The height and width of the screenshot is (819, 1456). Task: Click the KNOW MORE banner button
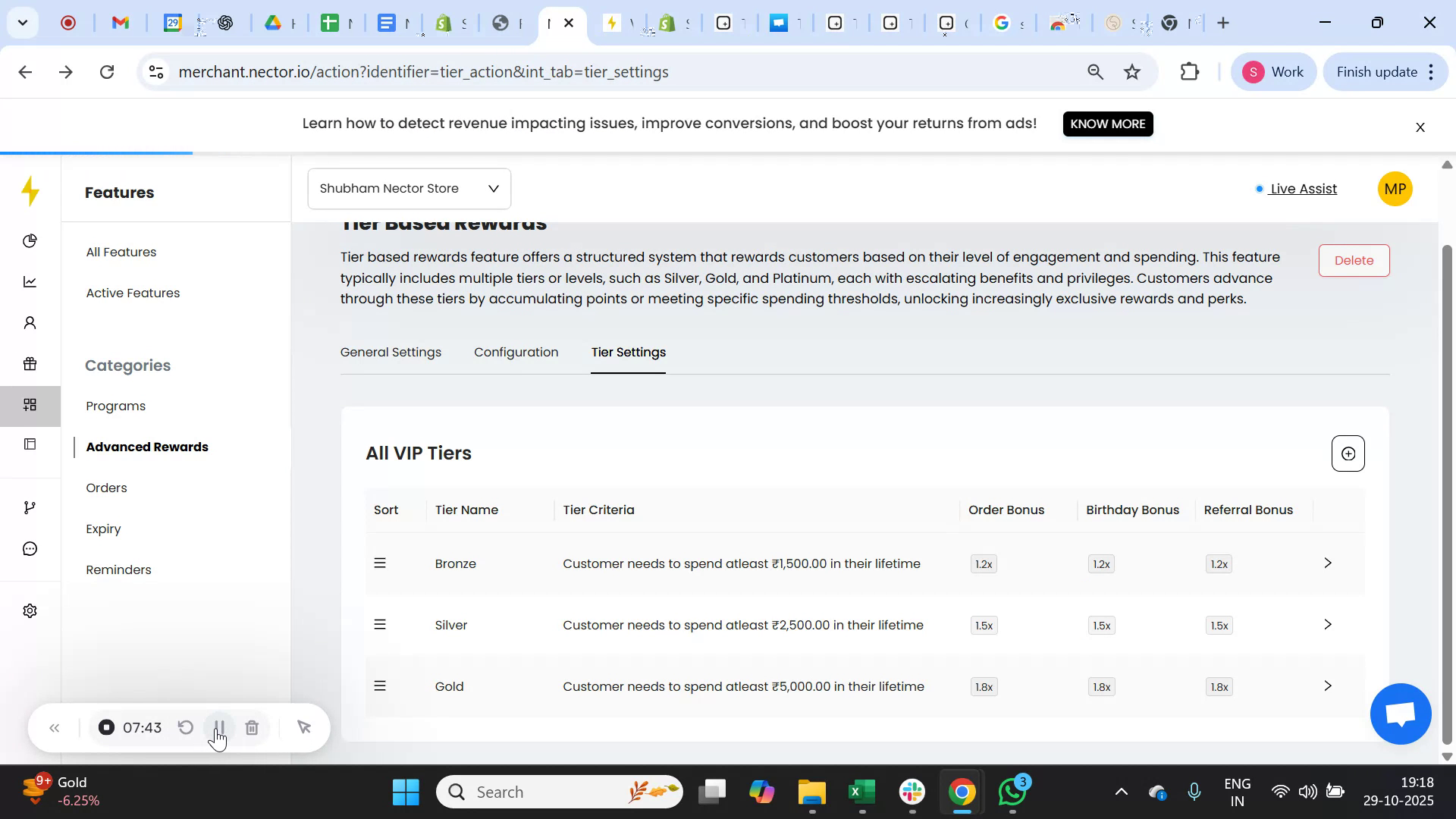pos(1108,124)
